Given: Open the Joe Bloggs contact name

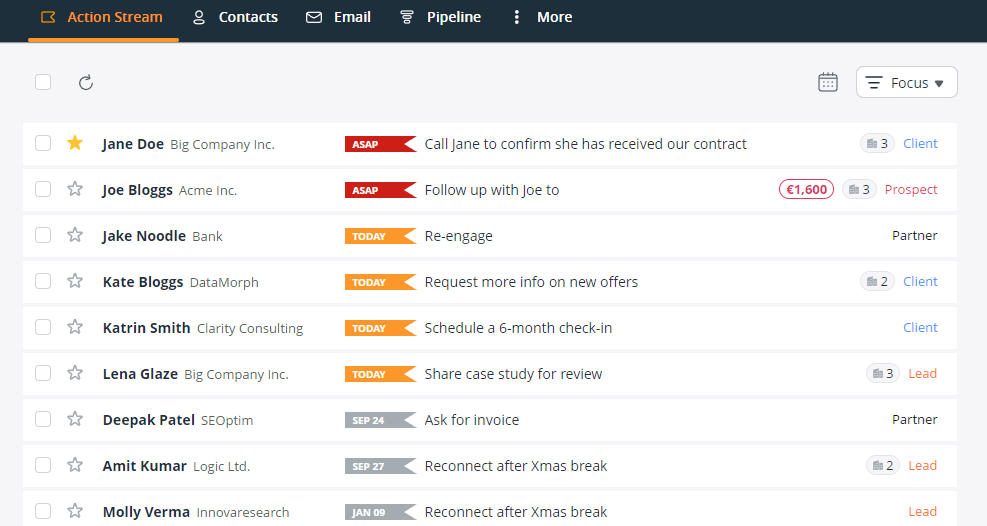Looking at the screenshot, I should tap(137, 190).
